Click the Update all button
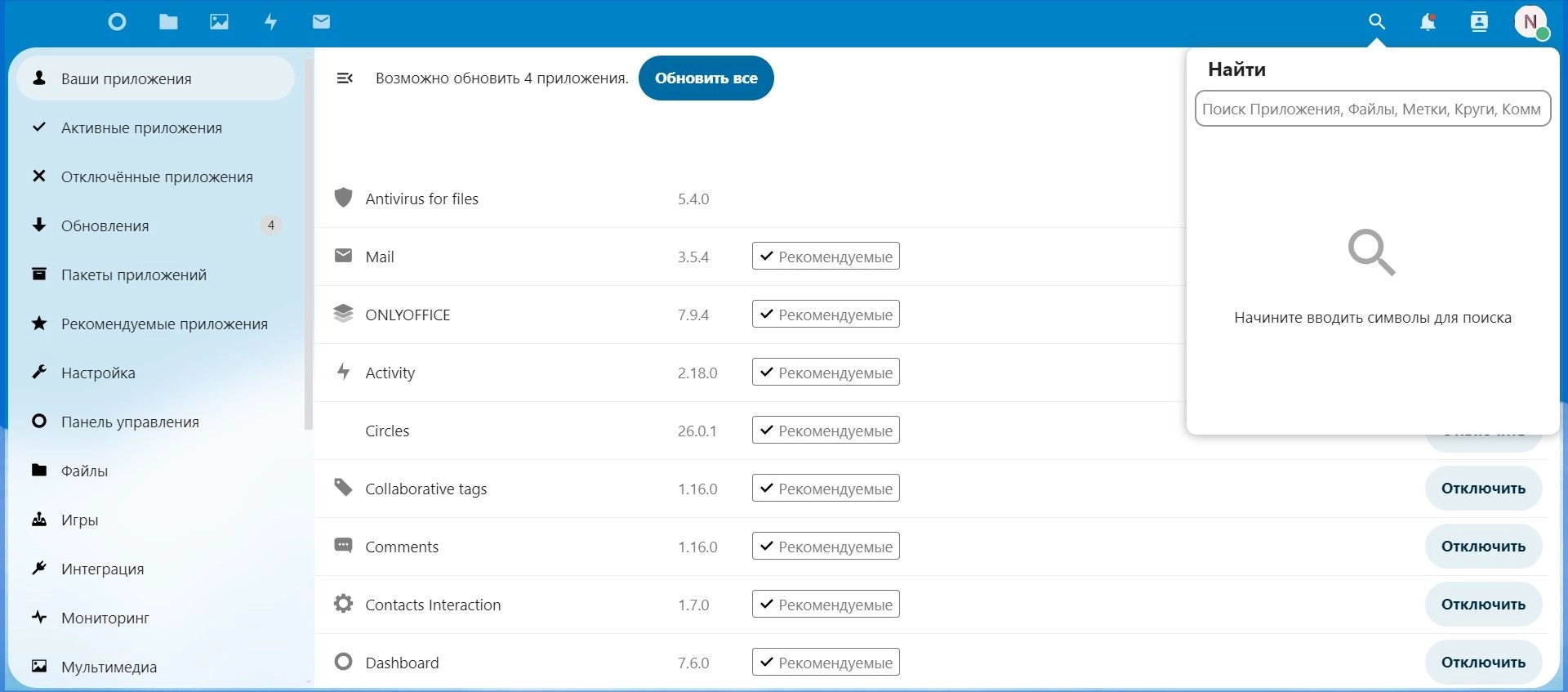 tap(706, 78)
